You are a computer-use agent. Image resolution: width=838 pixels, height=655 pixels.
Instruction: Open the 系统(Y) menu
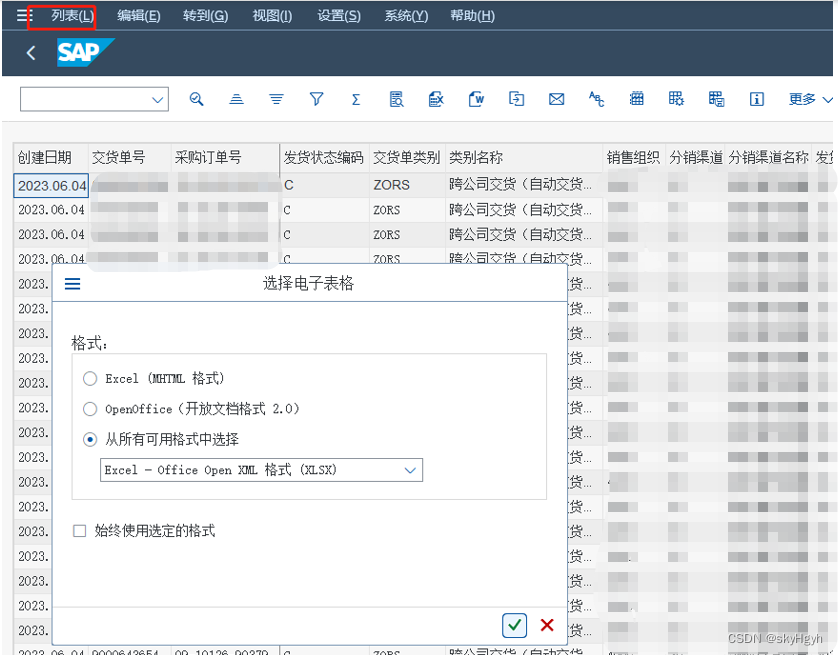(405, 15)
